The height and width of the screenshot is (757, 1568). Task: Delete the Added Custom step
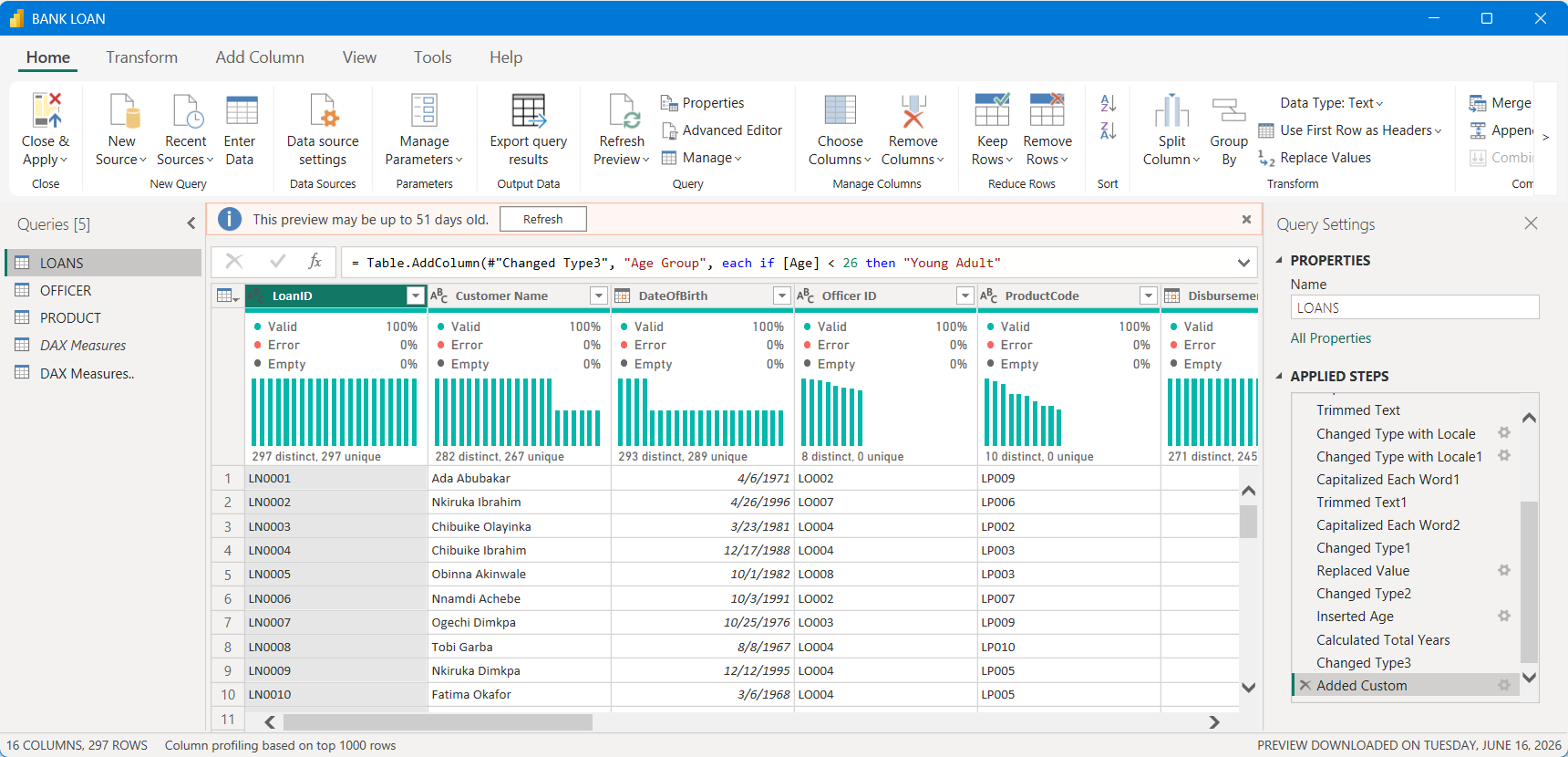point(1305,685)
